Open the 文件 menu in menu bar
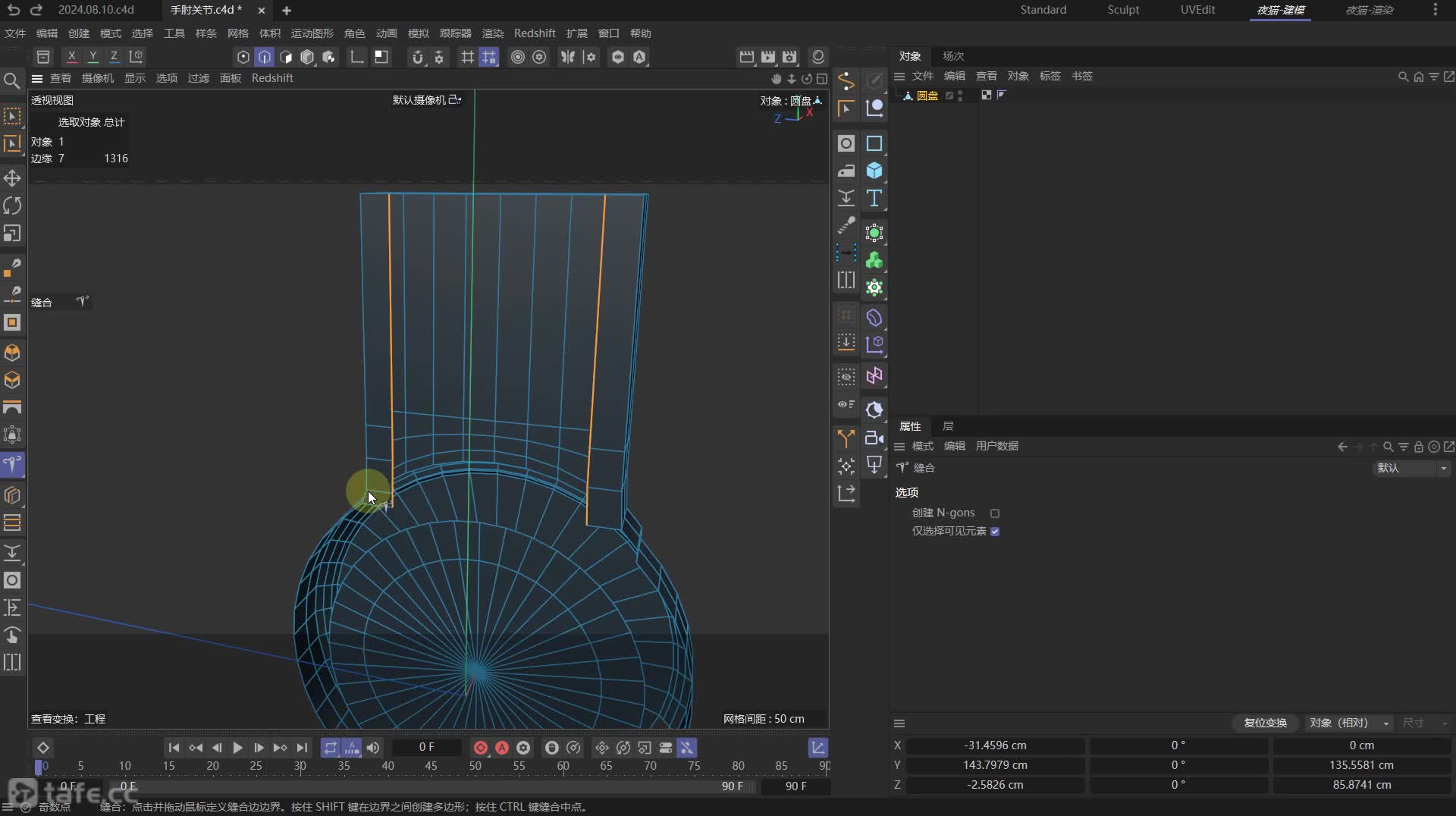This screenshot has height=816, width=1456. click(x=15, y=33)
